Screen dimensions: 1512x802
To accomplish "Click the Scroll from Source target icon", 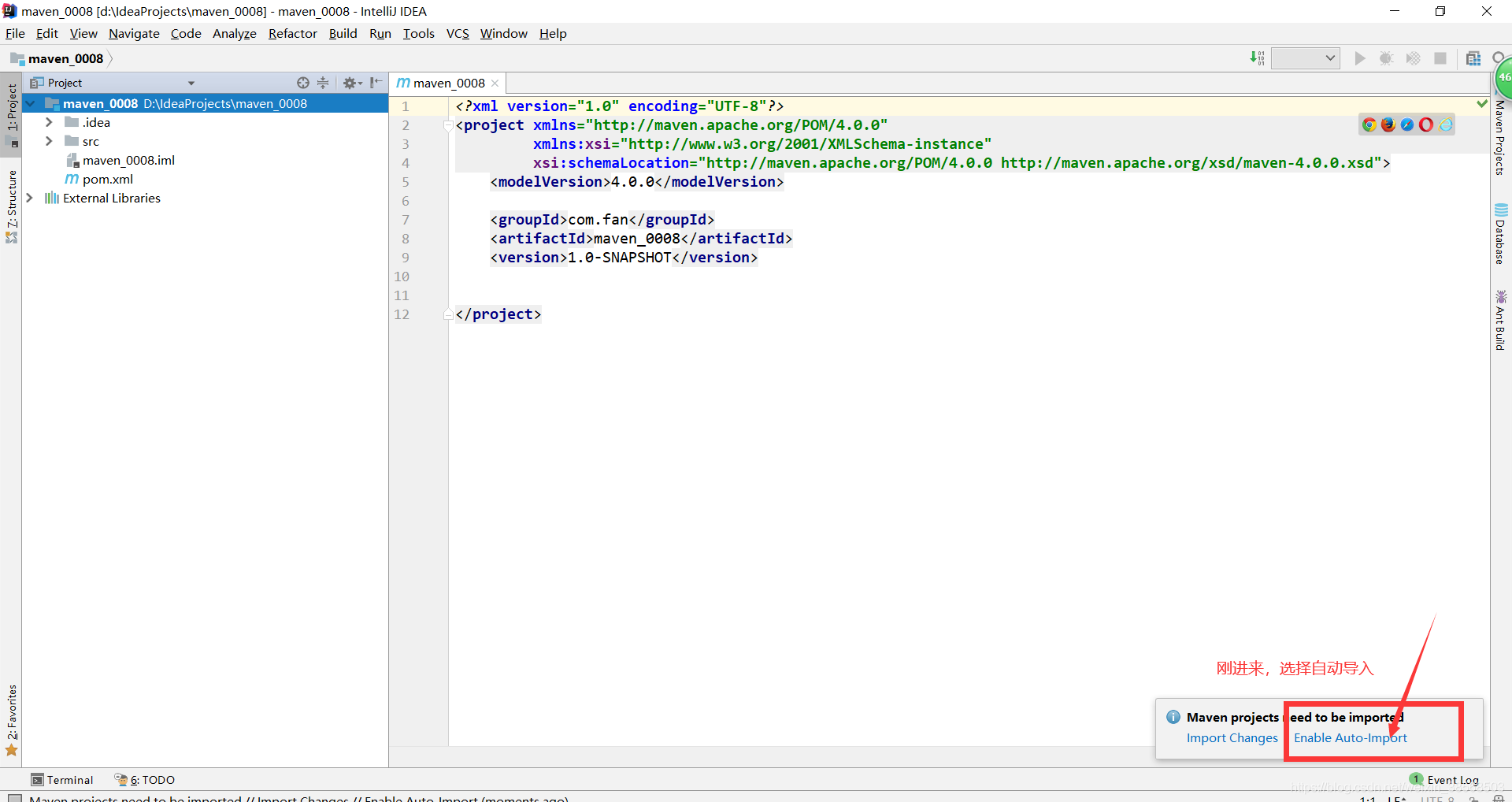I will point(302,83).
